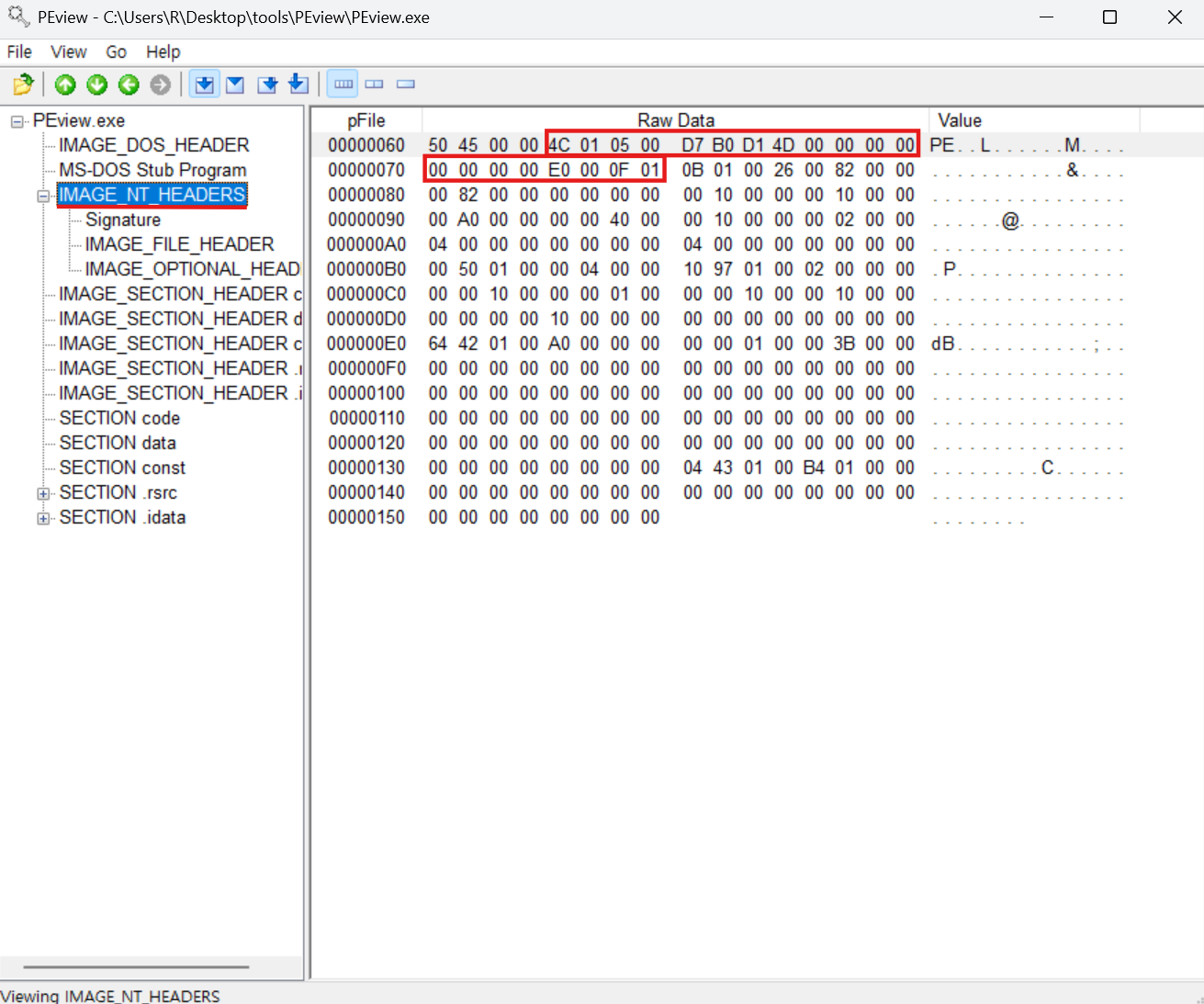Screen dimensions: 1204x1004
Task: Select IMAGE_SECTION_HEADER .idata item
Action: tap(180, 393)
